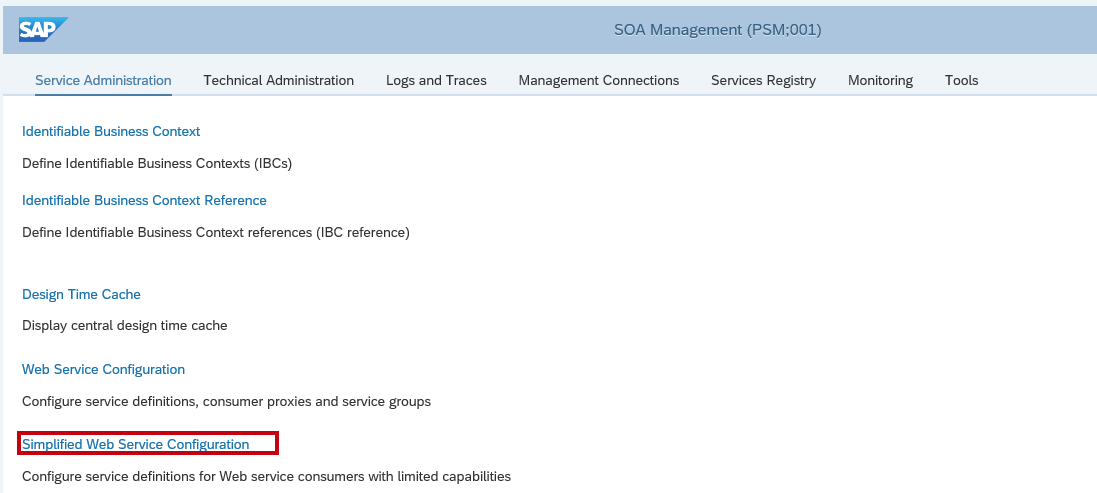Switch to the Service Administration tab
This screenshot has height=493, width=1097.
click(103, 80)
